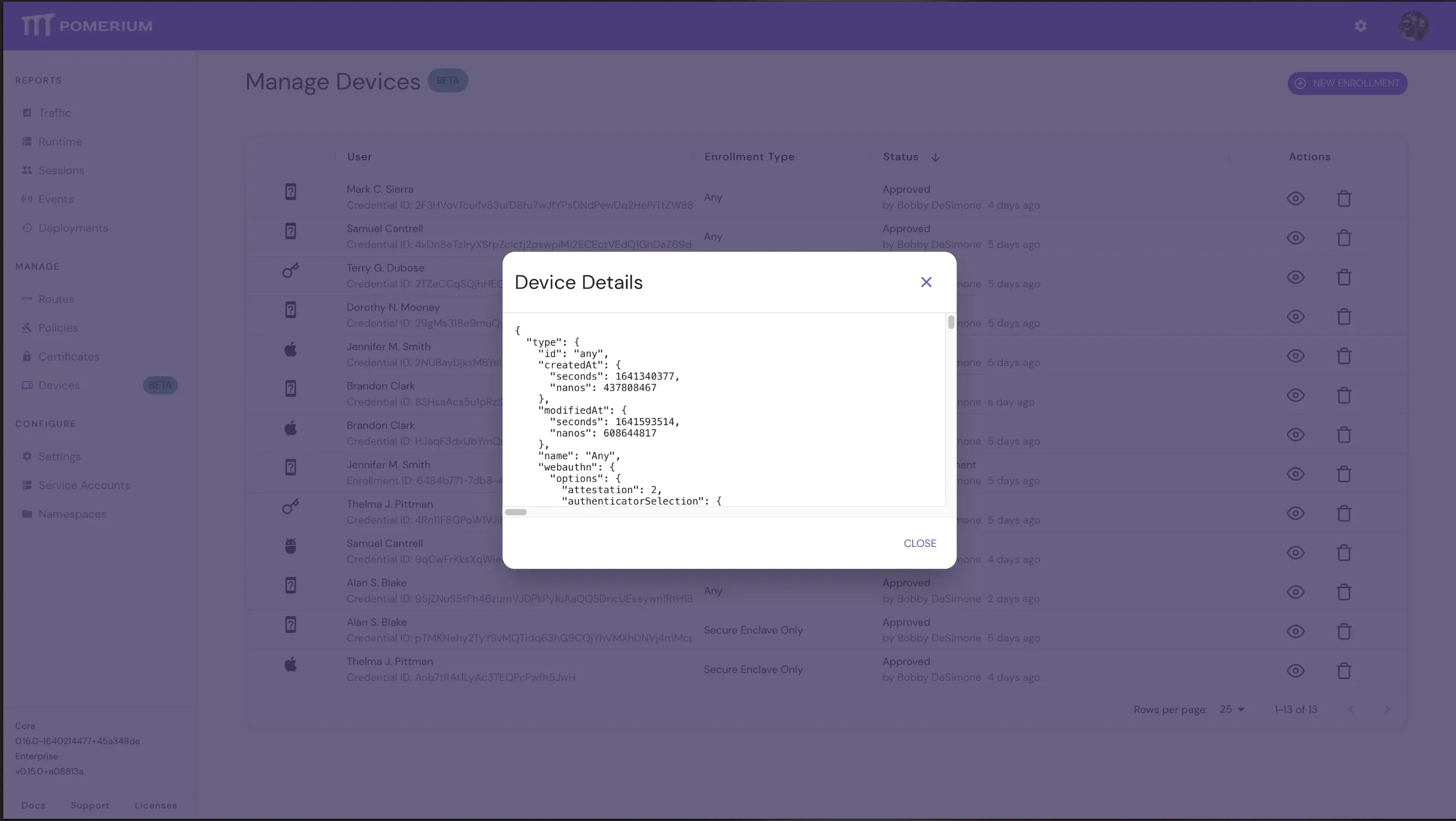
Task: Click Mark C. Sierra's unknown device icon
Action: pyautogui.click(x=290, y=192)
